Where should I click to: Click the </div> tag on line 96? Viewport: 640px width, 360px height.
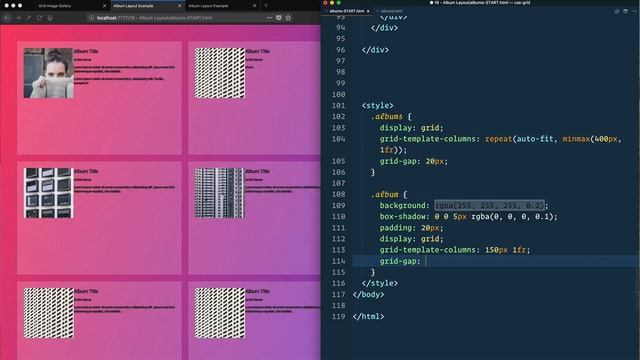pyautogui.click(x=375, y=50)
